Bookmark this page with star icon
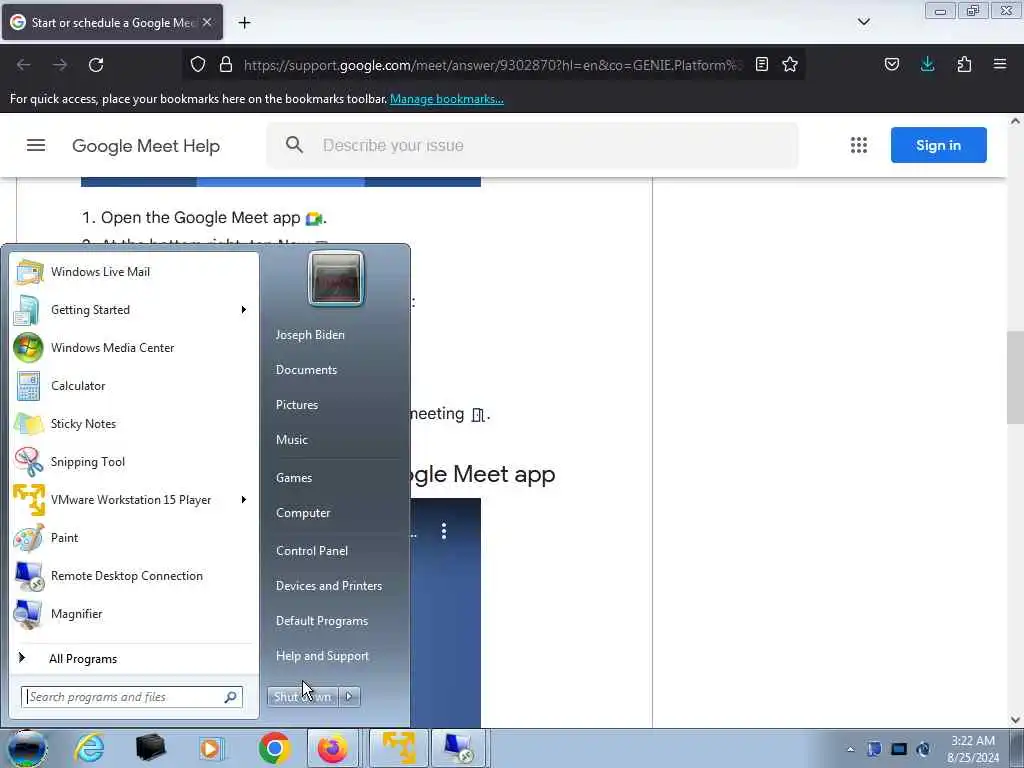Viewport: 1024px width, 768px height. (x=790, y=64)
